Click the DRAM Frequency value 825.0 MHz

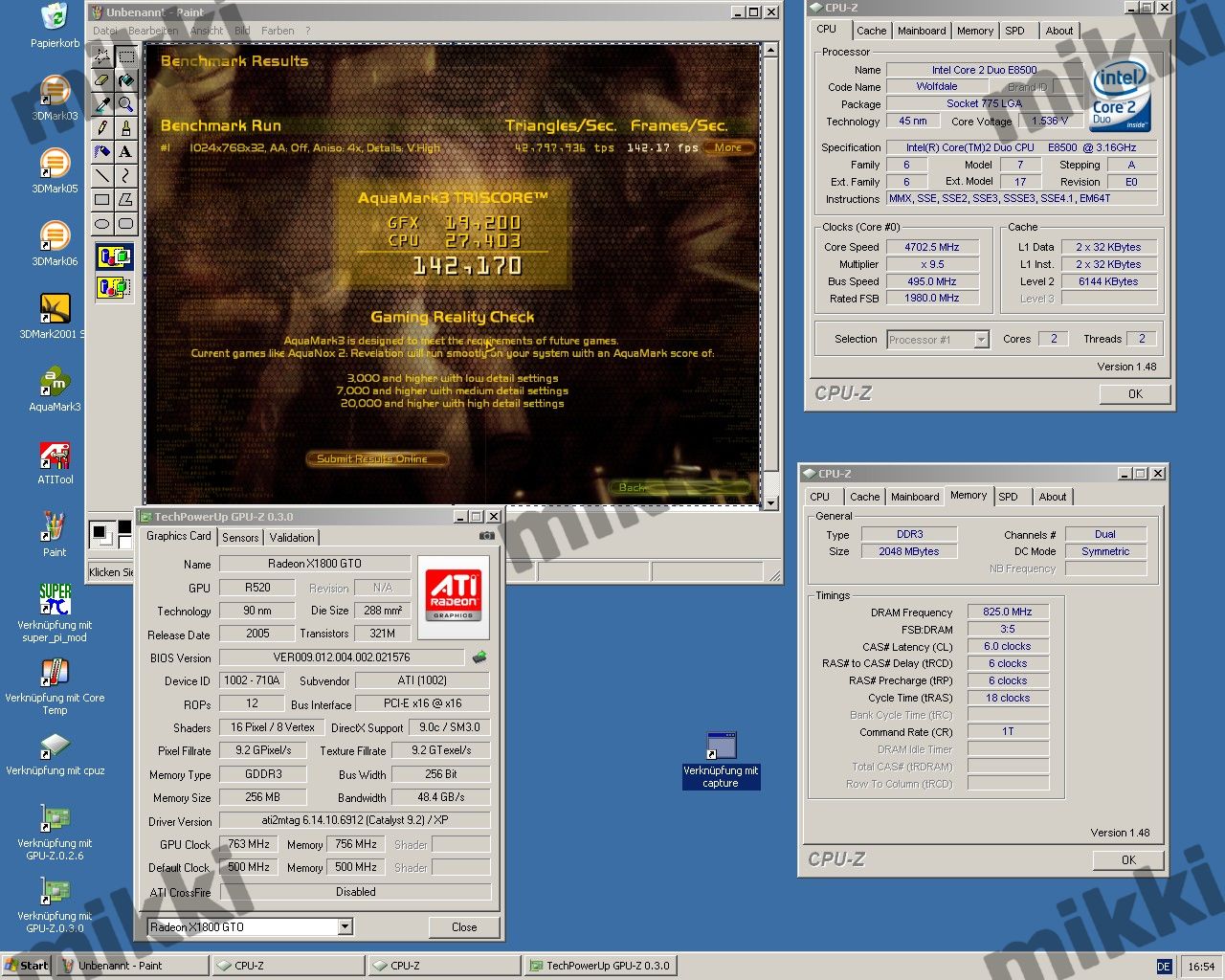(x=1008, y=612)
